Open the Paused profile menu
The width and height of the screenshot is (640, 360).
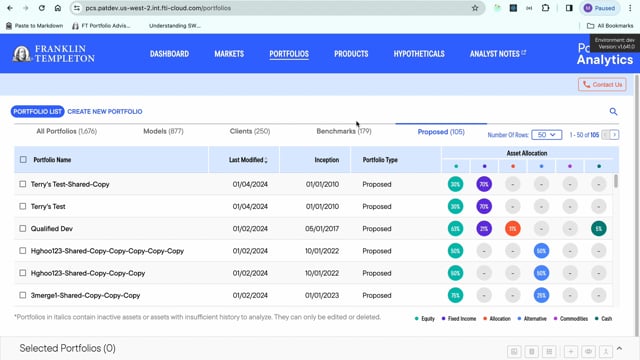point(600,8)
